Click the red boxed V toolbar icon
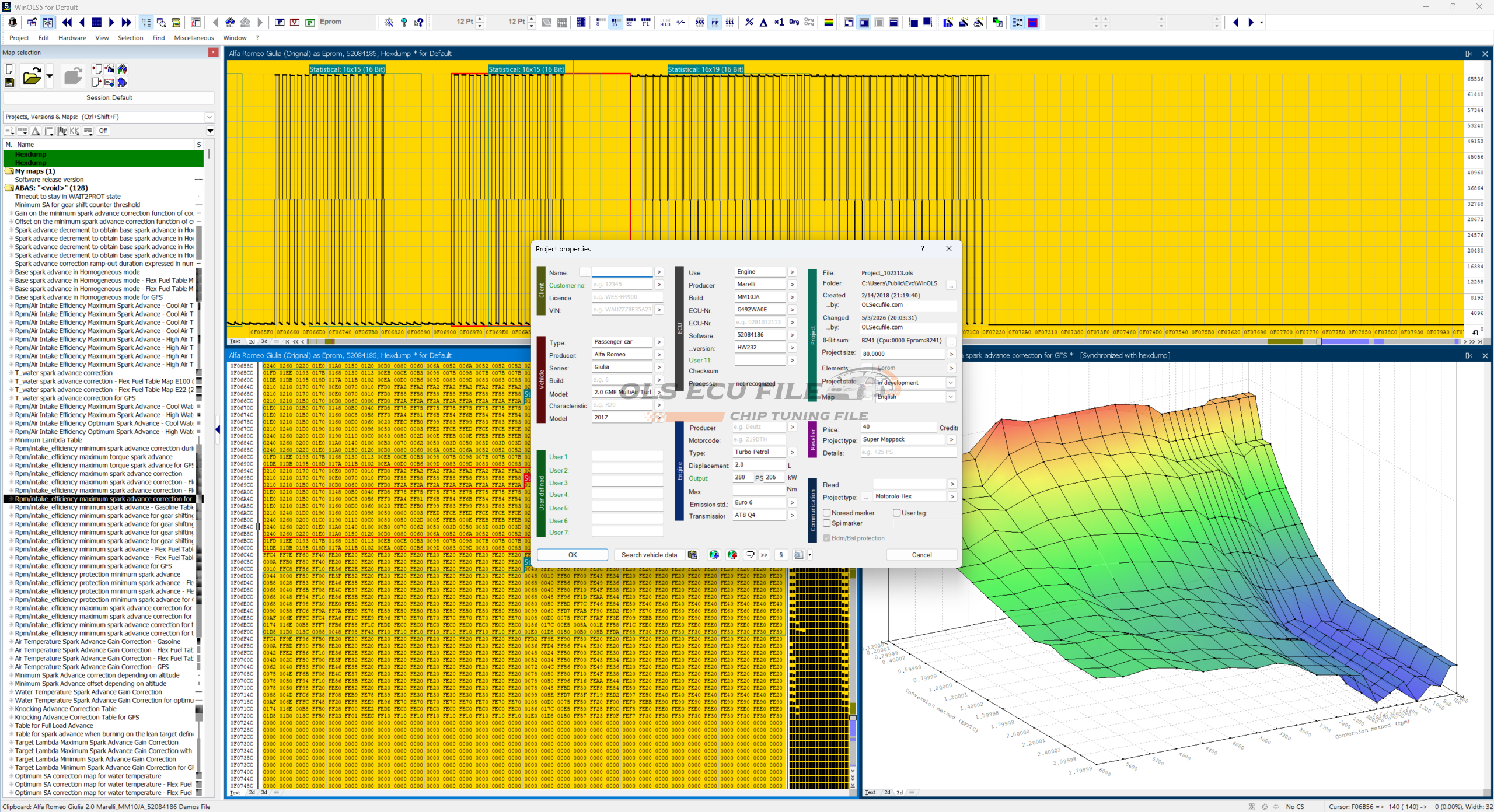 point(295,22)
